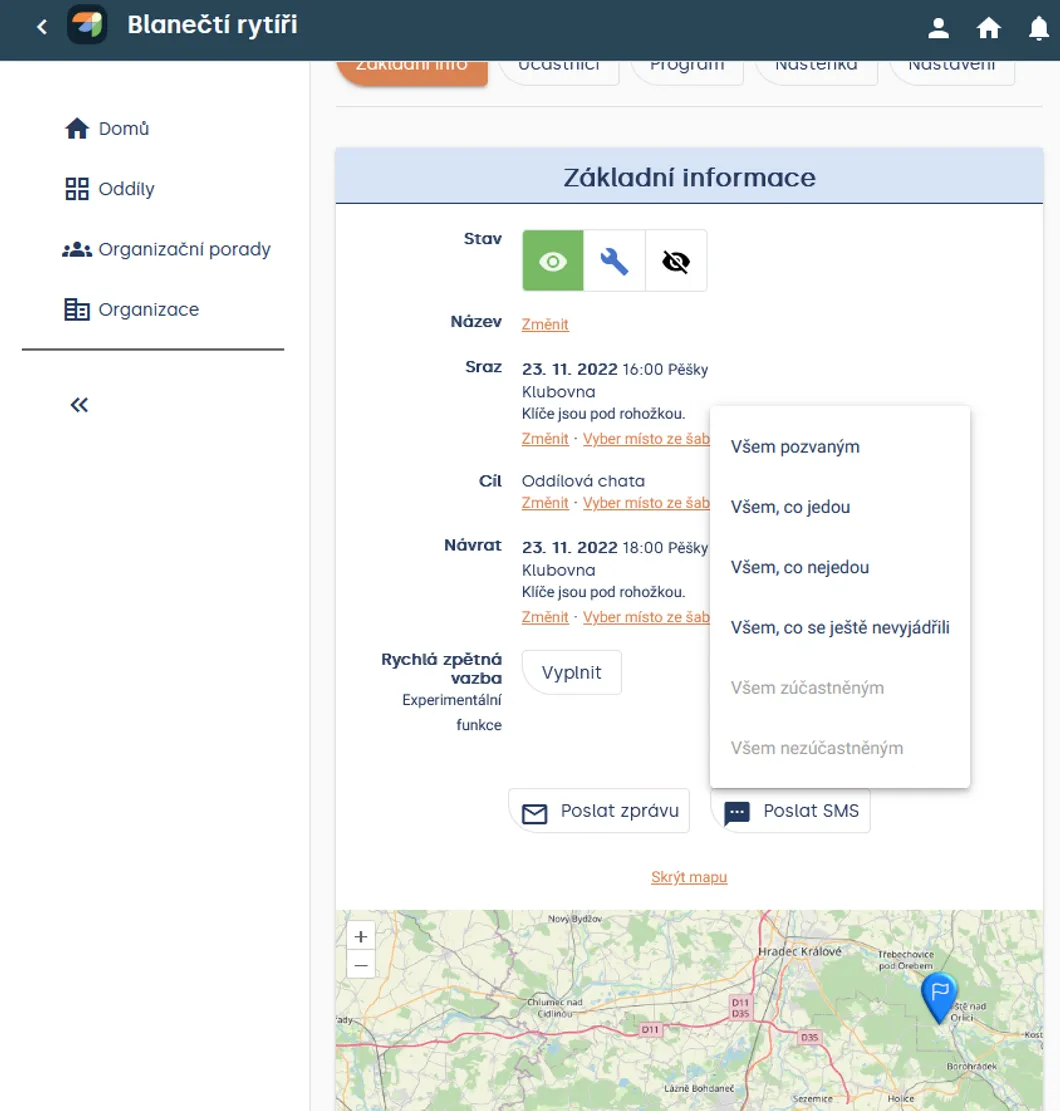This screenshot has height=1111, width=1060.
Task: Click the Vyplnit button
Action: coord(572,672)
